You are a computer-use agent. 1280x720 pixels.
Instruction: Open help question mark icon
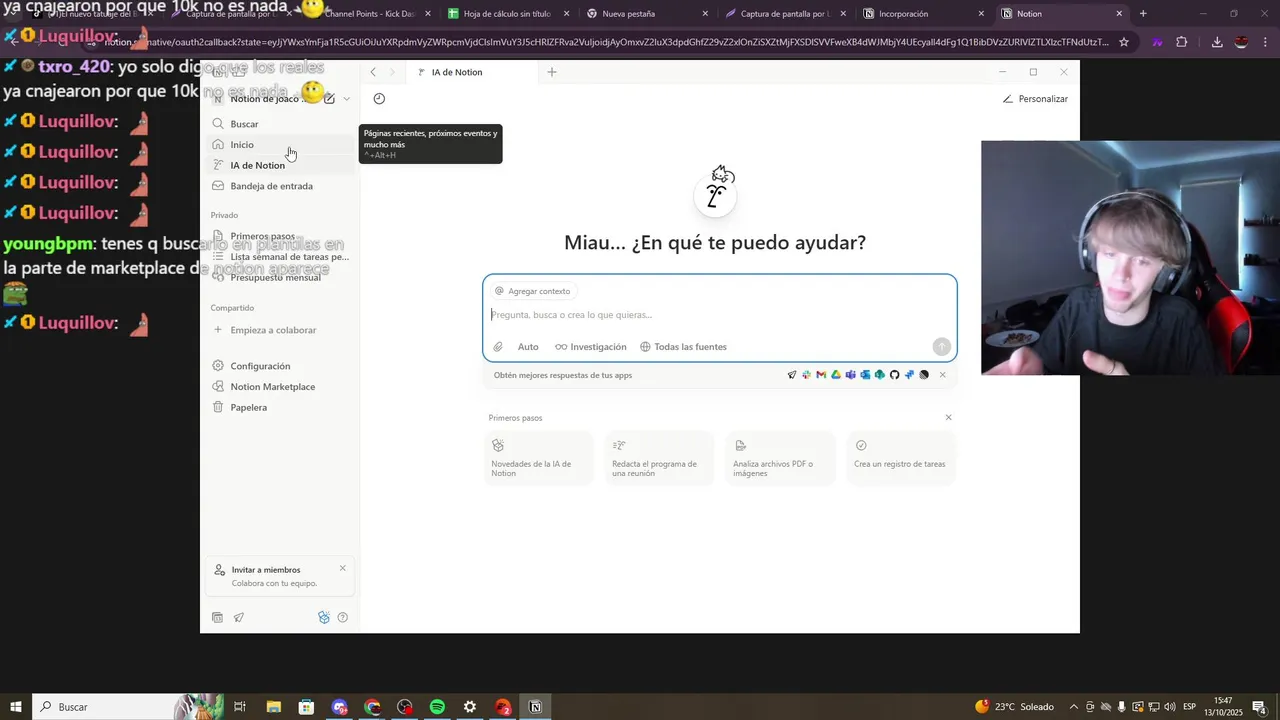click(x=343, y=618)
